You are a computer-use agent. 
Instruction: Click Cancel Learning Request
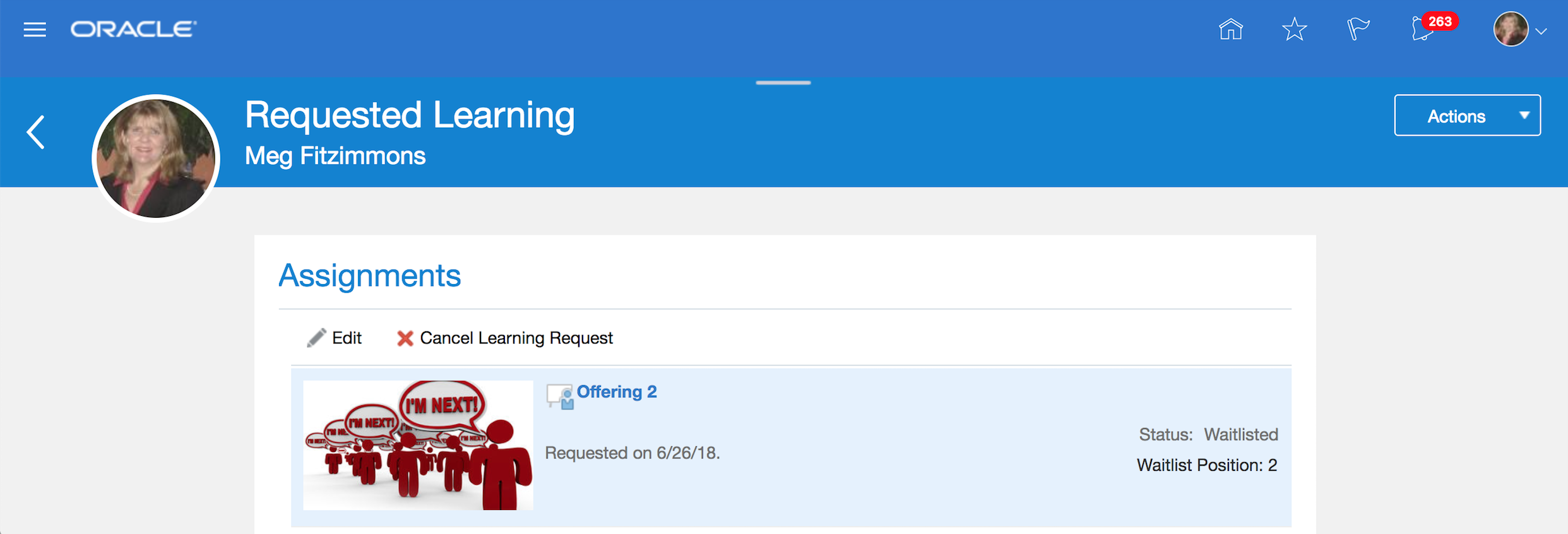(505, 338)
